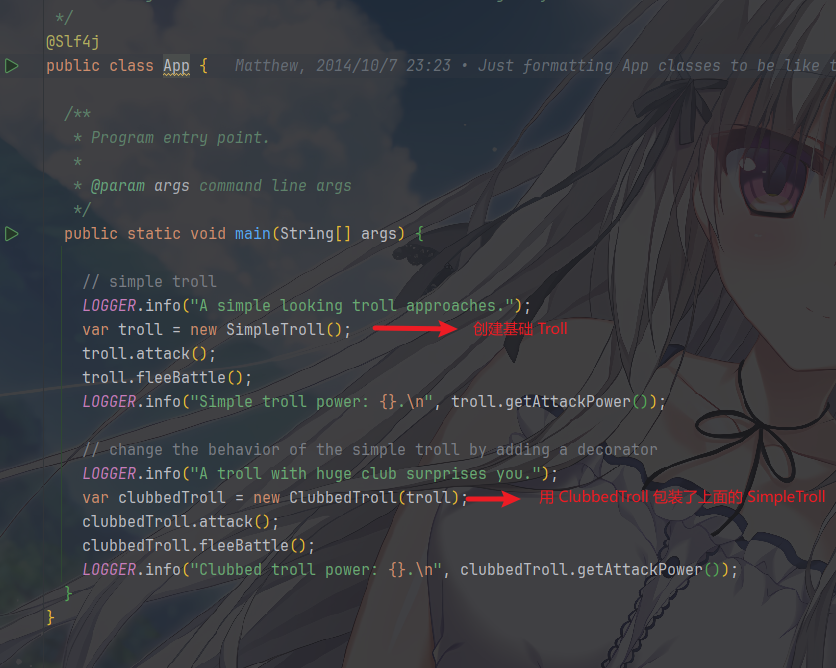Screen dimensions: 836x668
Task: Click the closing brace of the App class
Action: [50, 617]
